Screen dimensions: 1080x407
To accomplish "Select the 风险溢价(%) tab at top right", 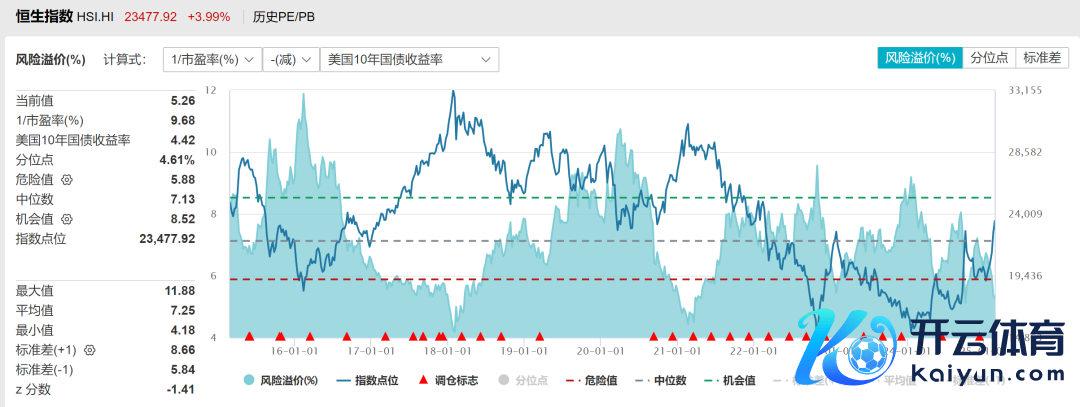I will coord(919,58).
